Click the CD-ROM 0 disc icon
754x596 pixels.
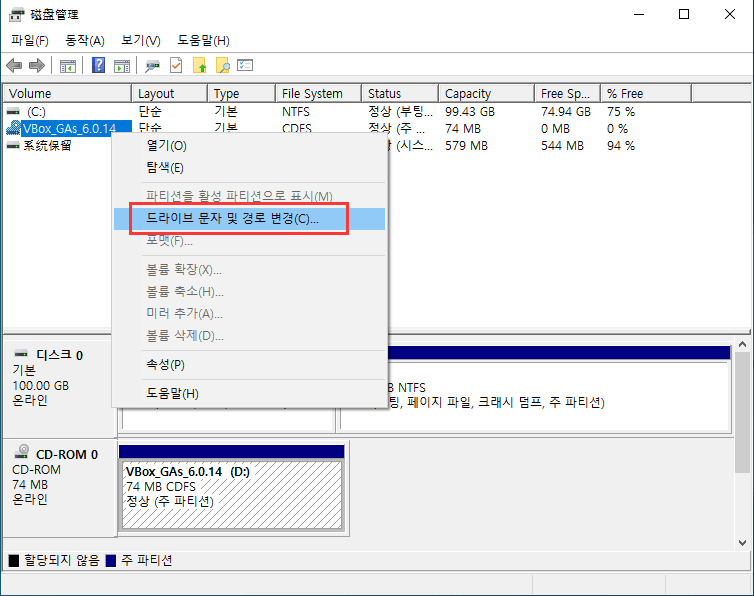click(x=22, y=452)
